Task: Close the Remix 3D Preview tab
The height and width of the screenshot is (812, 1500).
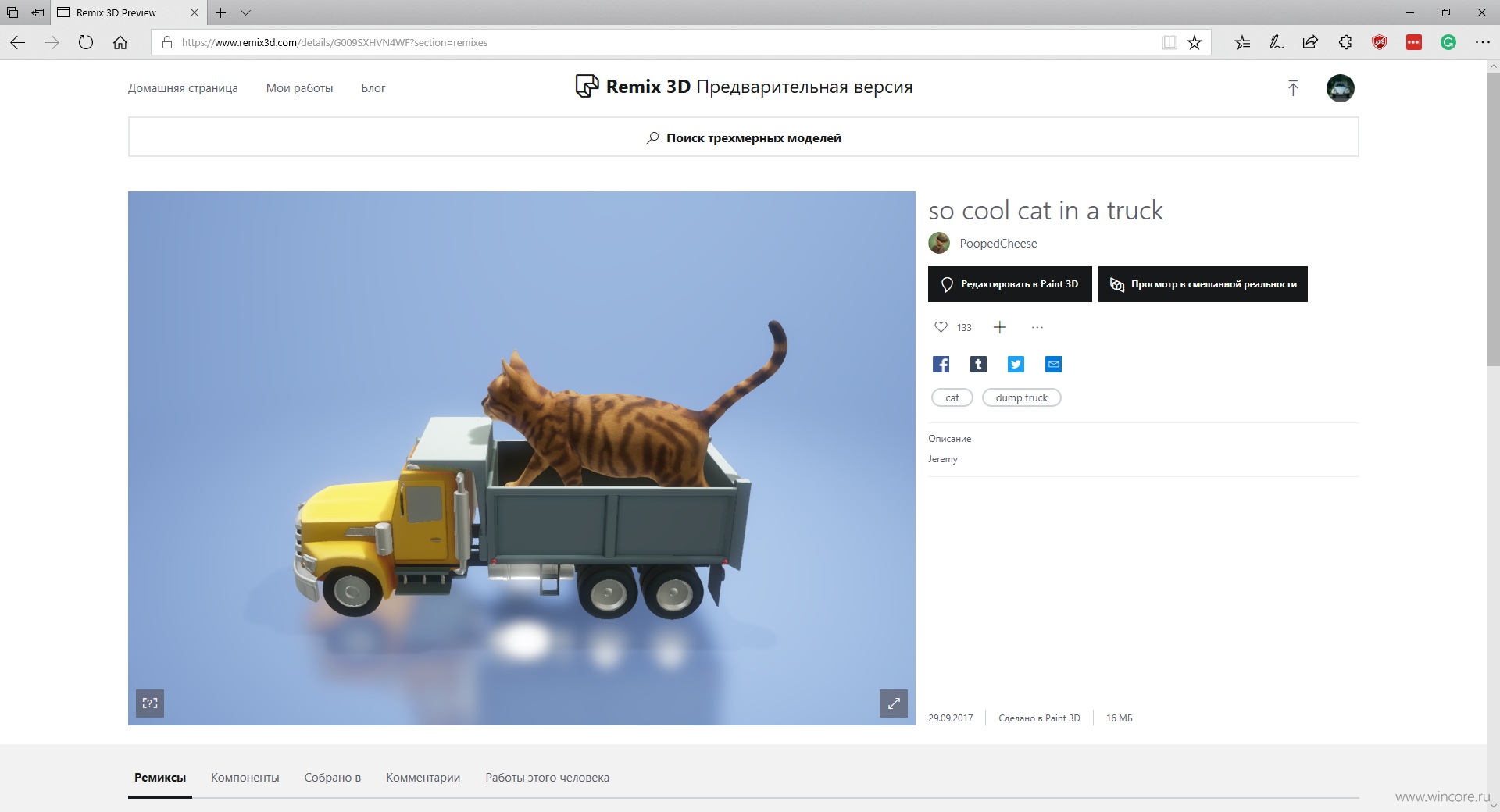Action: [x=195, y=12]
